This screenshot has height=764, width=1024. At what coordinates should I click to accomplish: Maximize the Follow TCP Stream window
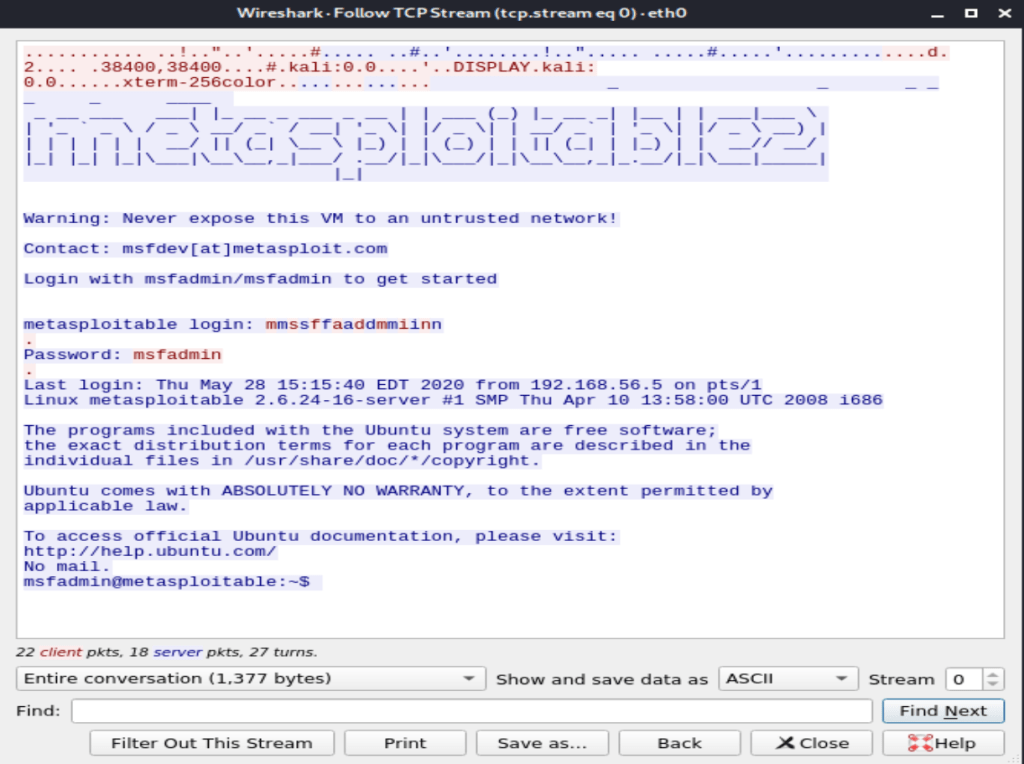point(970,13)
